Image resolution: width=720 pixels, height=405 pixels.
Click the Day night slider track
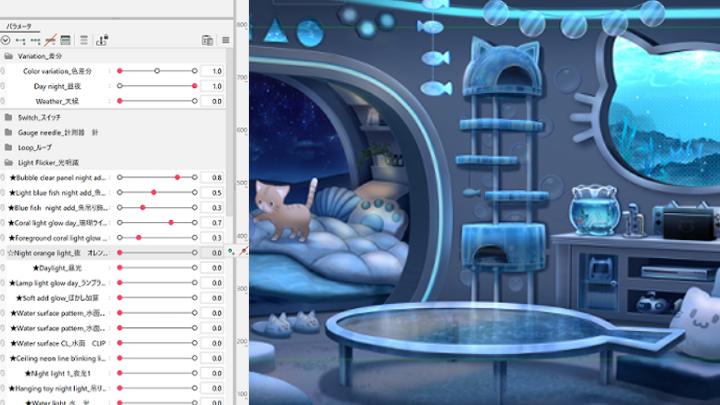pyautogui.click(x=157, y=86)
